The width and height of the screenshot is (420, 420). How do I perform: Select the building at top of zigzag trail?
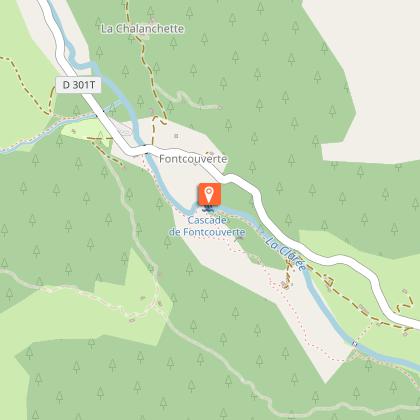coord(405,291)
